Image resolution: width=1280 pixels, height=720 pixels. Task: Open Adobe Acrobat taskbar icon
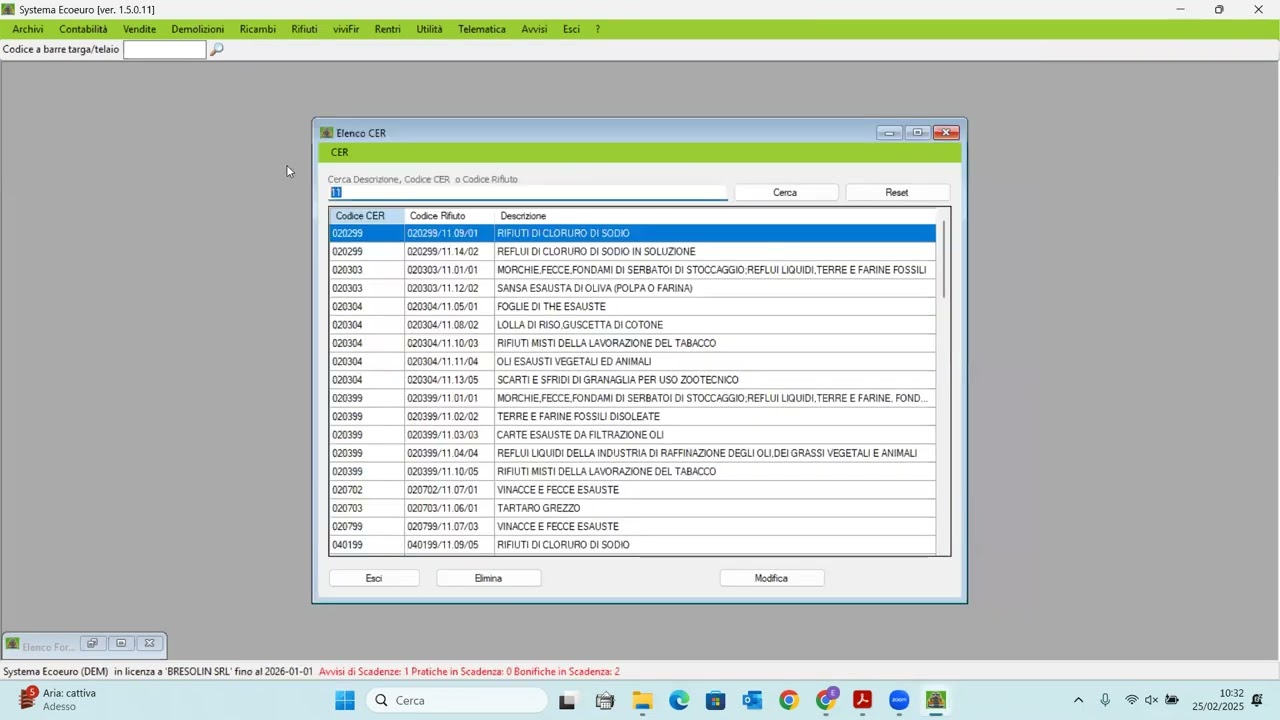coord(862,700)
